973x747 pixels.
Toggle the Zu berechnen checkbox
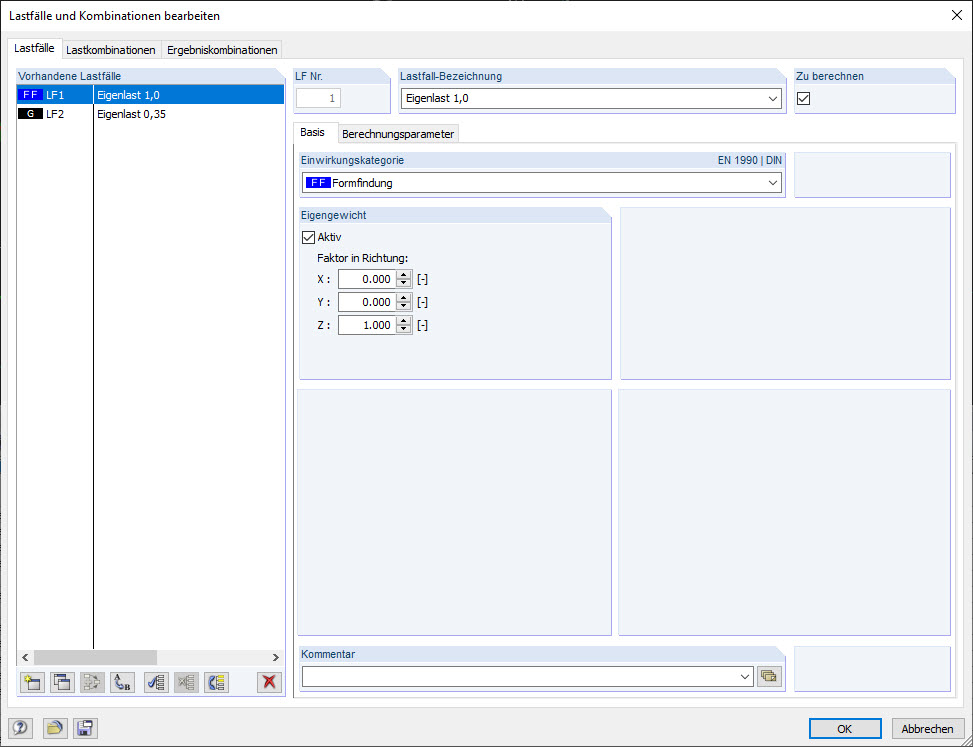tap(804, 98)
